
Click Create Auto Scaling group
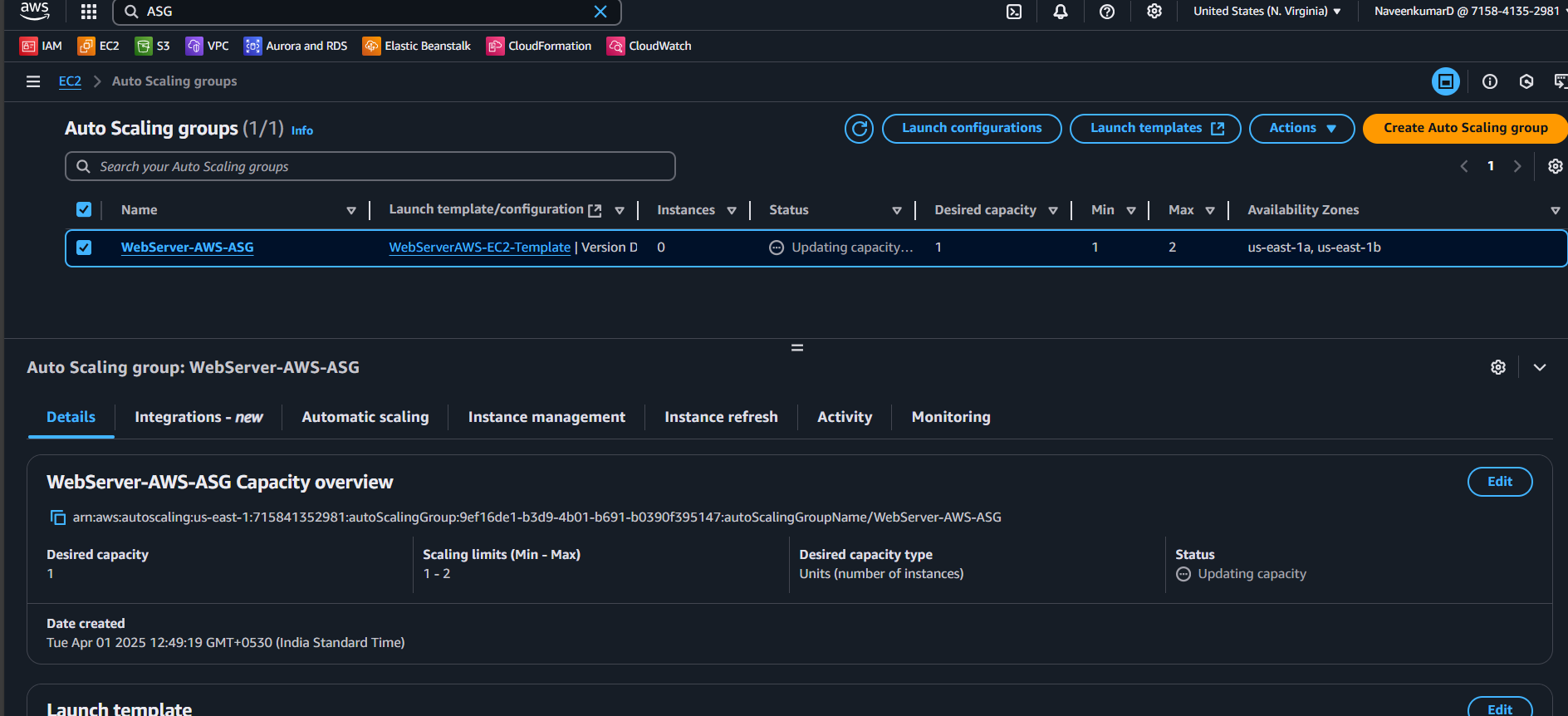[x=1465, y=129]
